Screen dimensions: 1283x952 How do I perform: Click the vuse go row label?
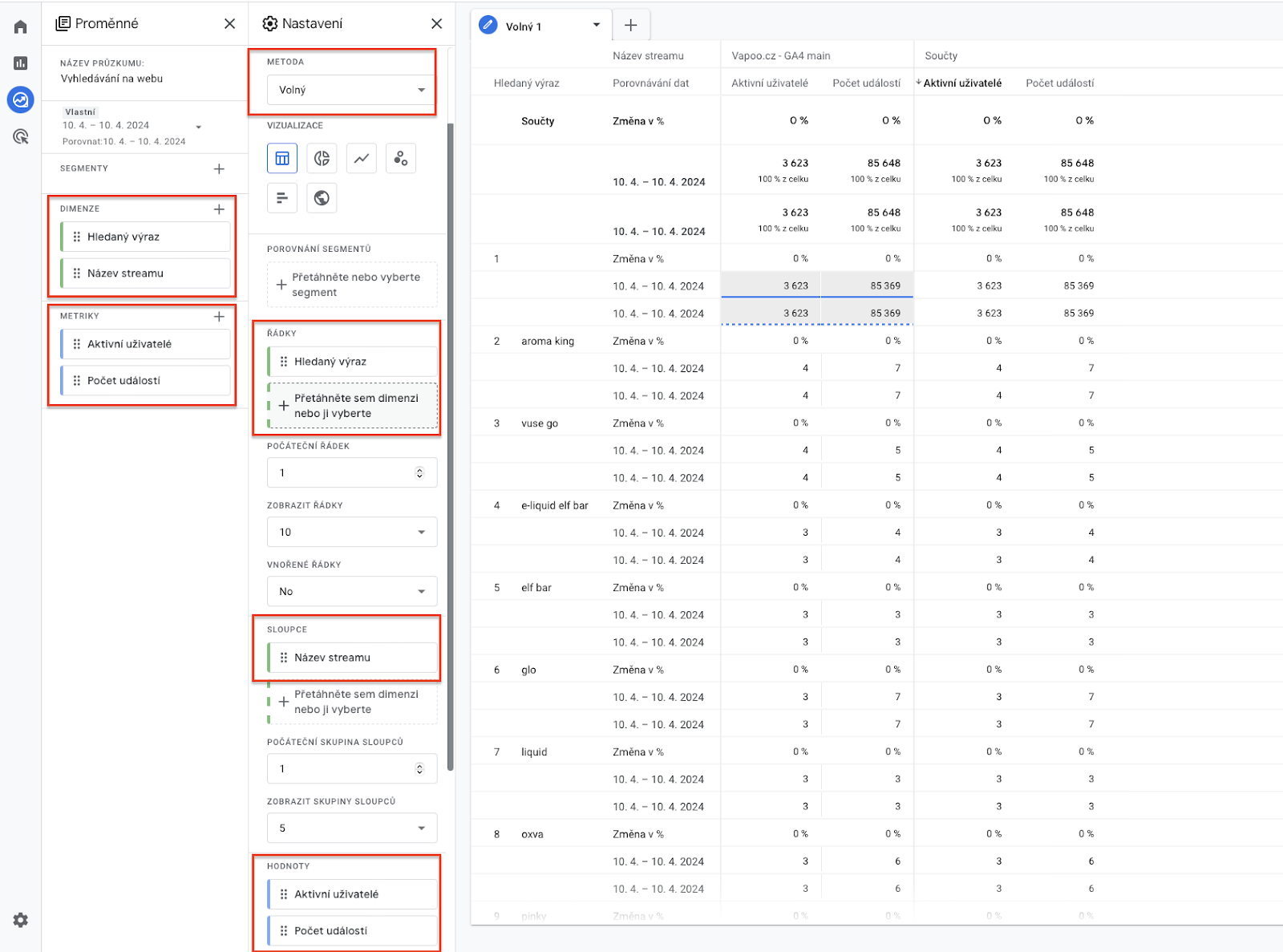pyautogui.click(x=540, y=423)
